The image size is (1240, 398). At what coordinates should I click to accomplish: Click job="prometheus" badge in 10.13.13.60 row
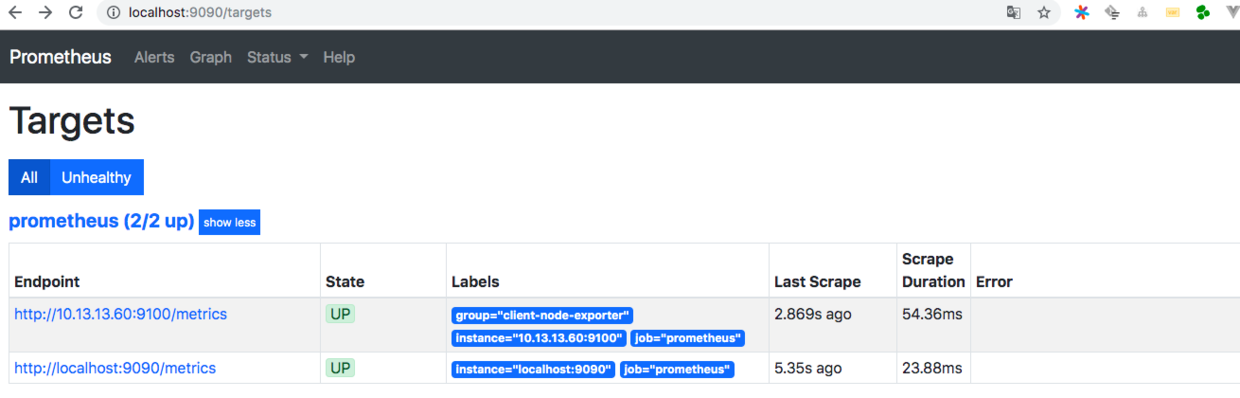[687, 338]
